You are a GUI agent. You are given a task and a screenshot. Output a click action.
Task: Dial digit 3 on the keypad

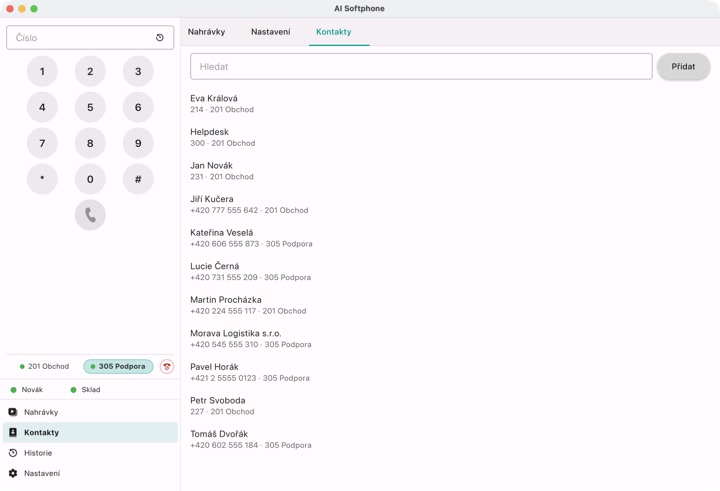(x=138, y=71)
